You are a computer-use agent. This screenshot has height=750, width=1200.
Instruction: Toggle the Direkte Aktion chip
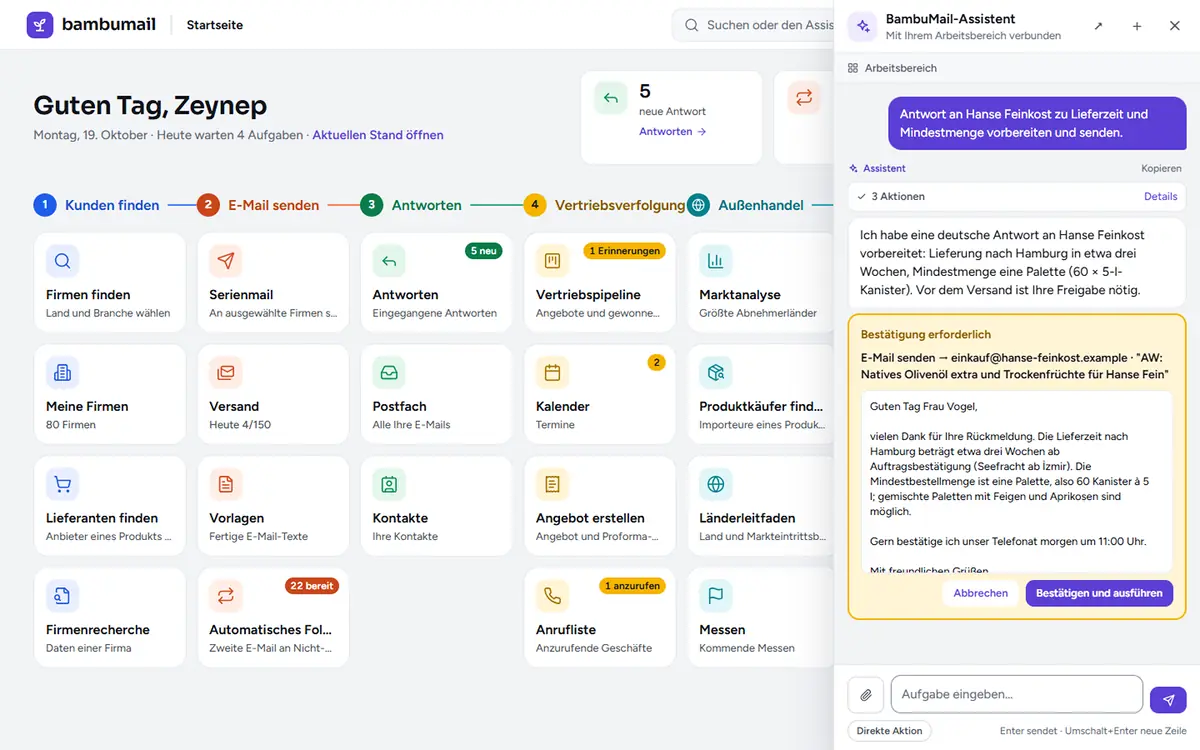889,731
